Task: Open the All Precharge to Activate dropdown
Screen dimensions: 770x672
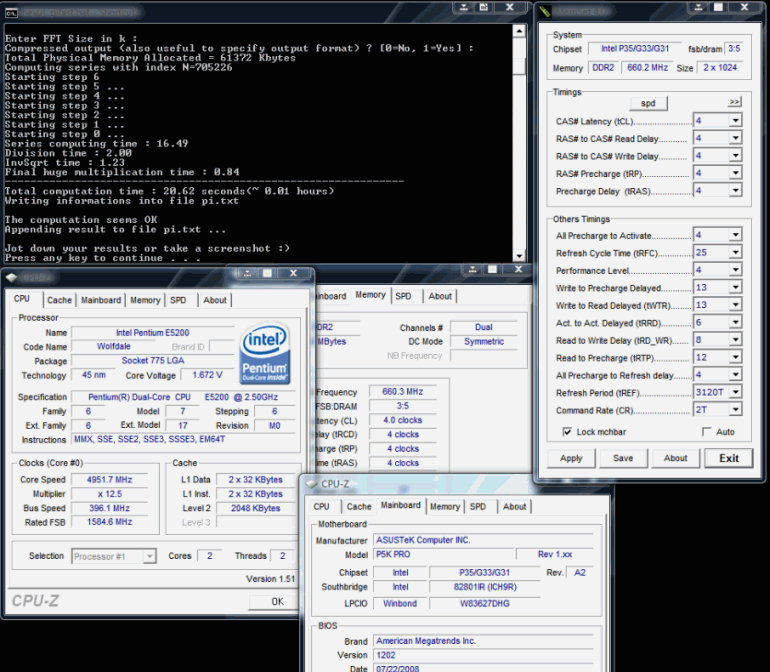Action: (x=735, y=235)
